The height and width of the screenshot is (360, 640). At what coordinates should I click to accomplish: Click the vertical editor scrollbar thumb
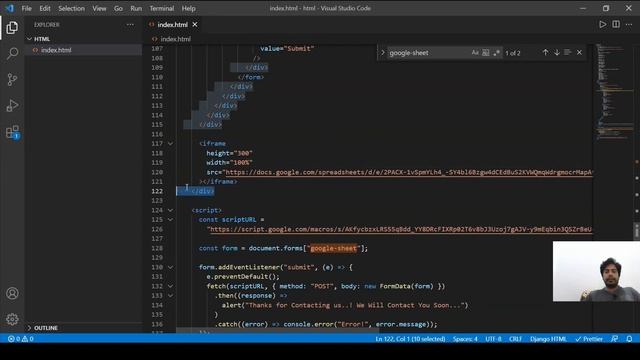pyautogui.click(x=636, y=231)
